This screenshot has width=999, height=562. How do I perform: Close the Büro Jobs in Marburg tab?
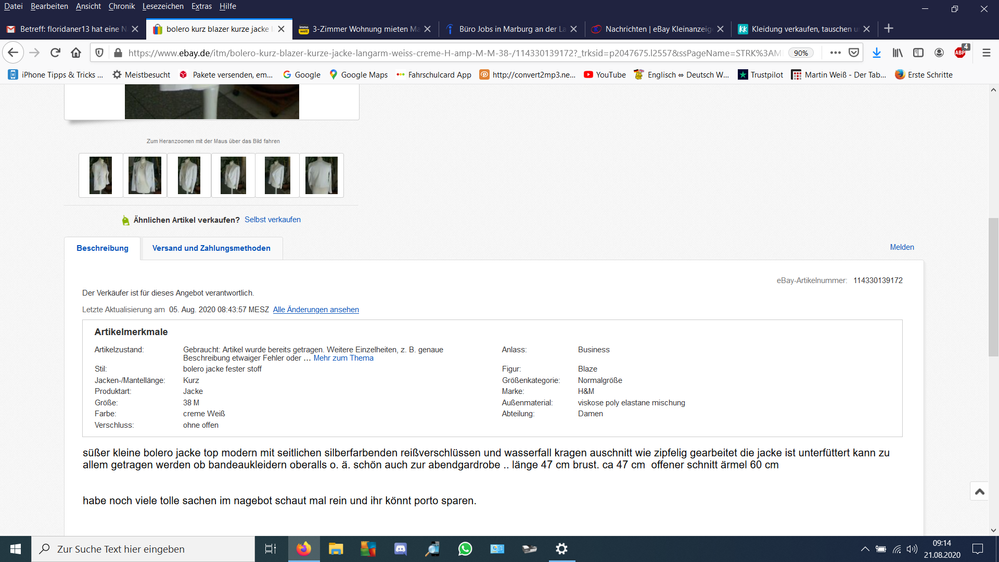point(573,29)
